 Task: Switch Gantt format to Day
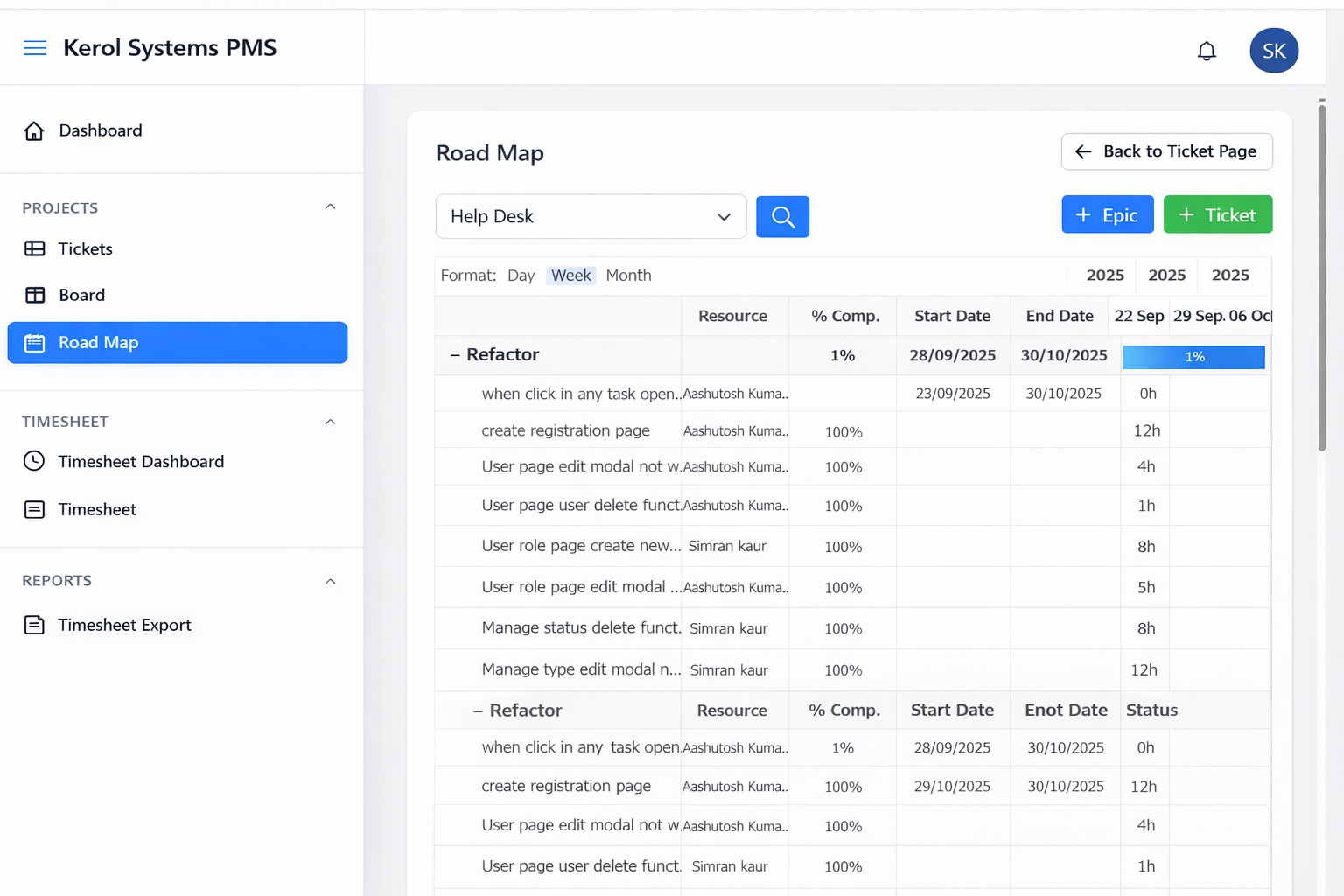click(x=521, y=276)
